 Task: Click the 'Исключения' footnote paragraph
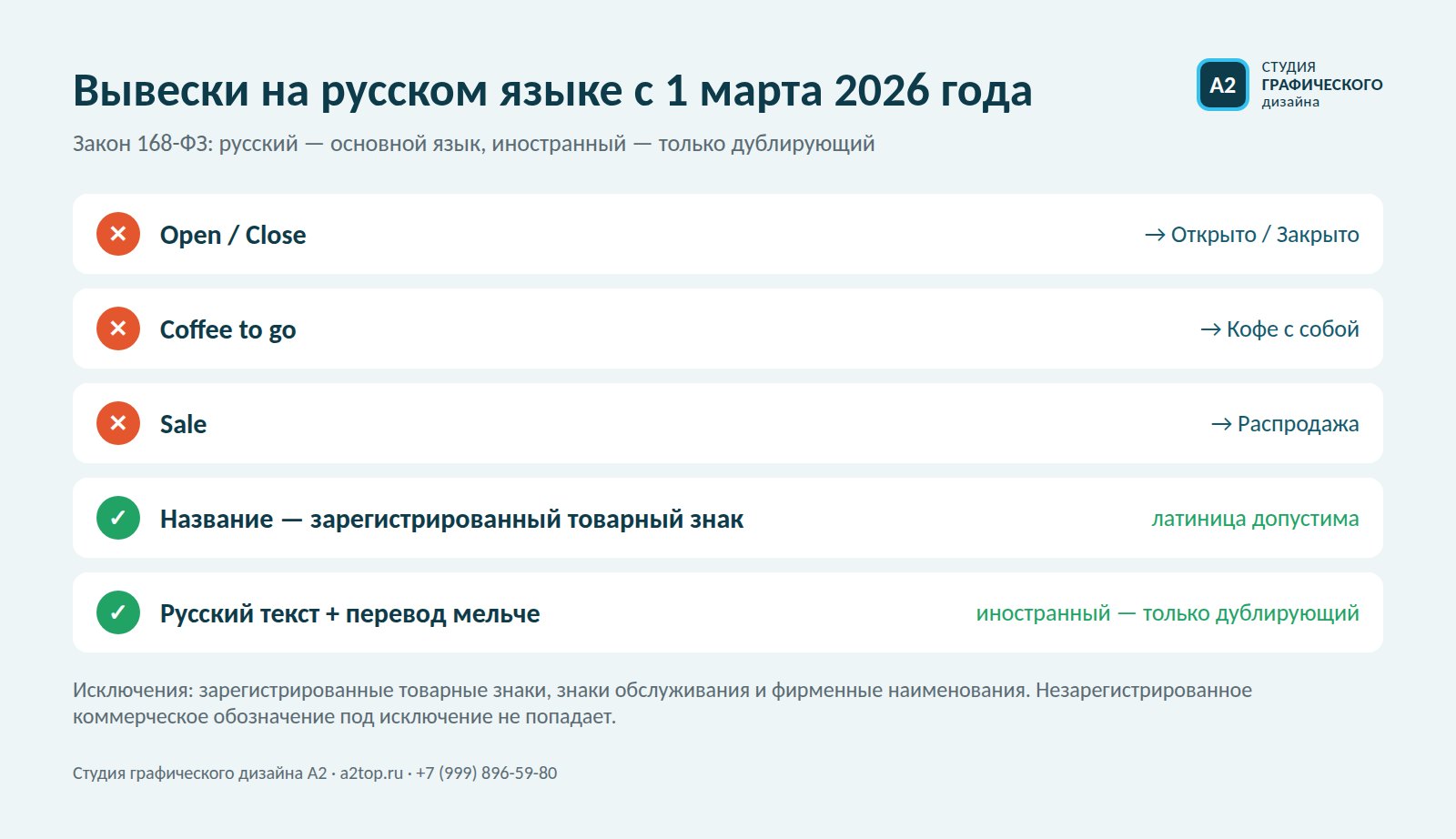(662, 703)
